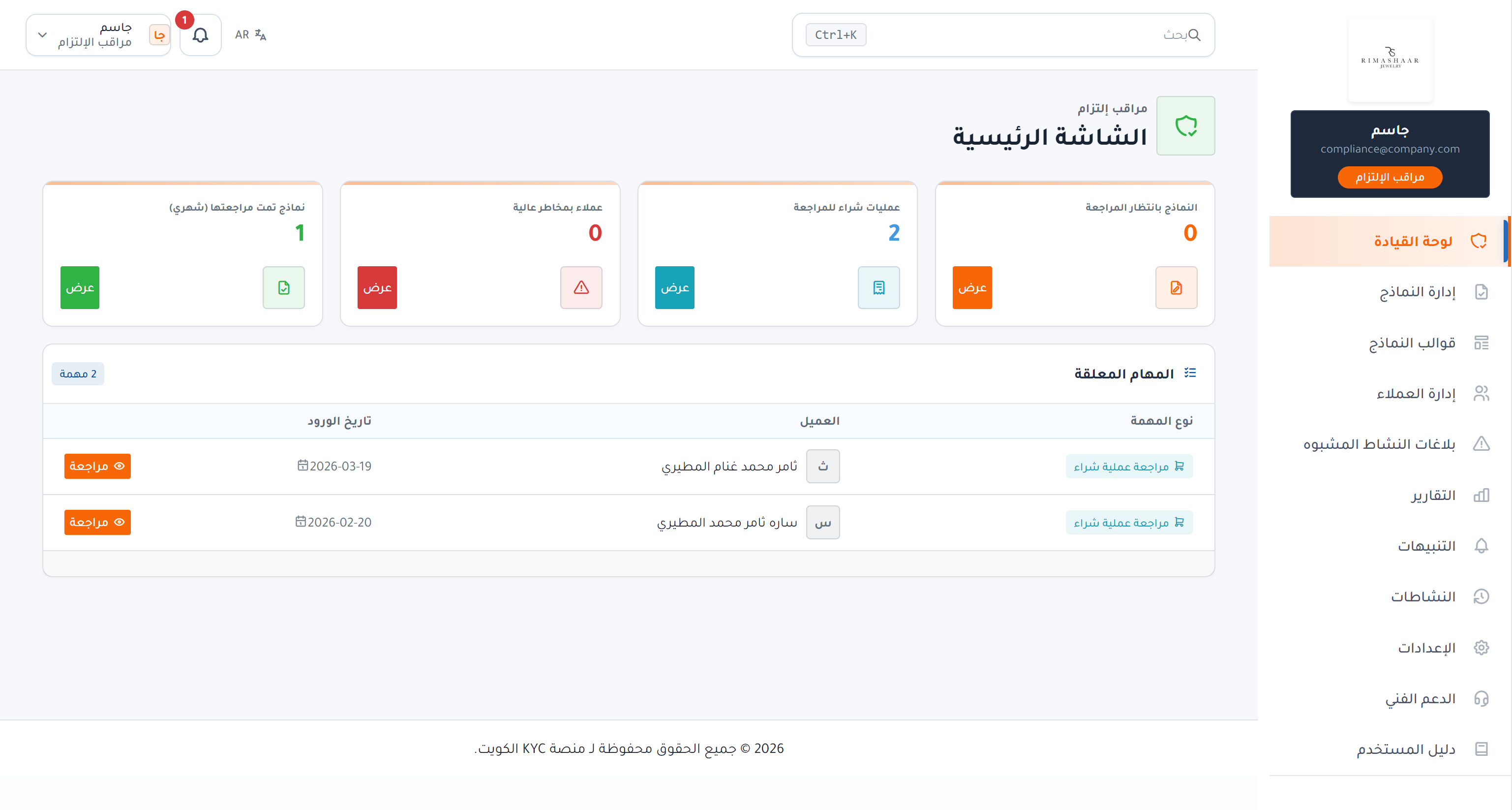
Task: Expand the جاسم user profile dropdown
Action: coord(98,35)
